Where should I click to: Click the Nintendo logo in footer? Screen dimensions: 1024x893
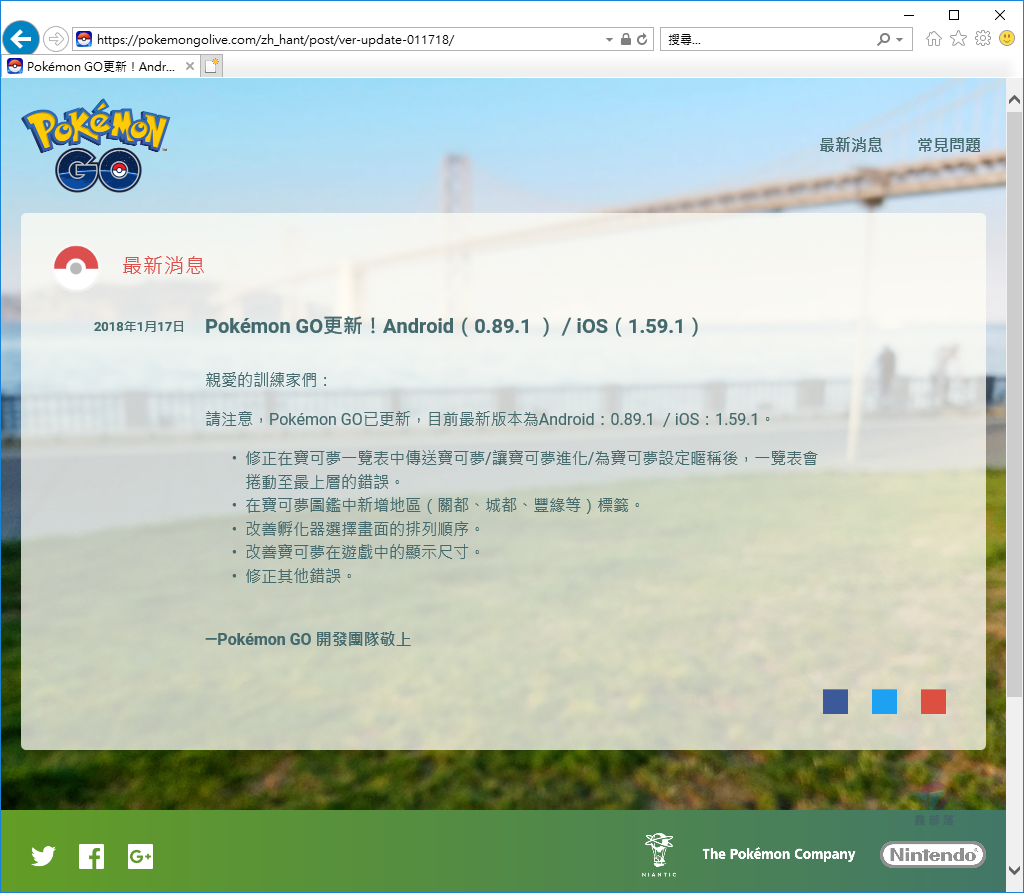tap(933, 854)
